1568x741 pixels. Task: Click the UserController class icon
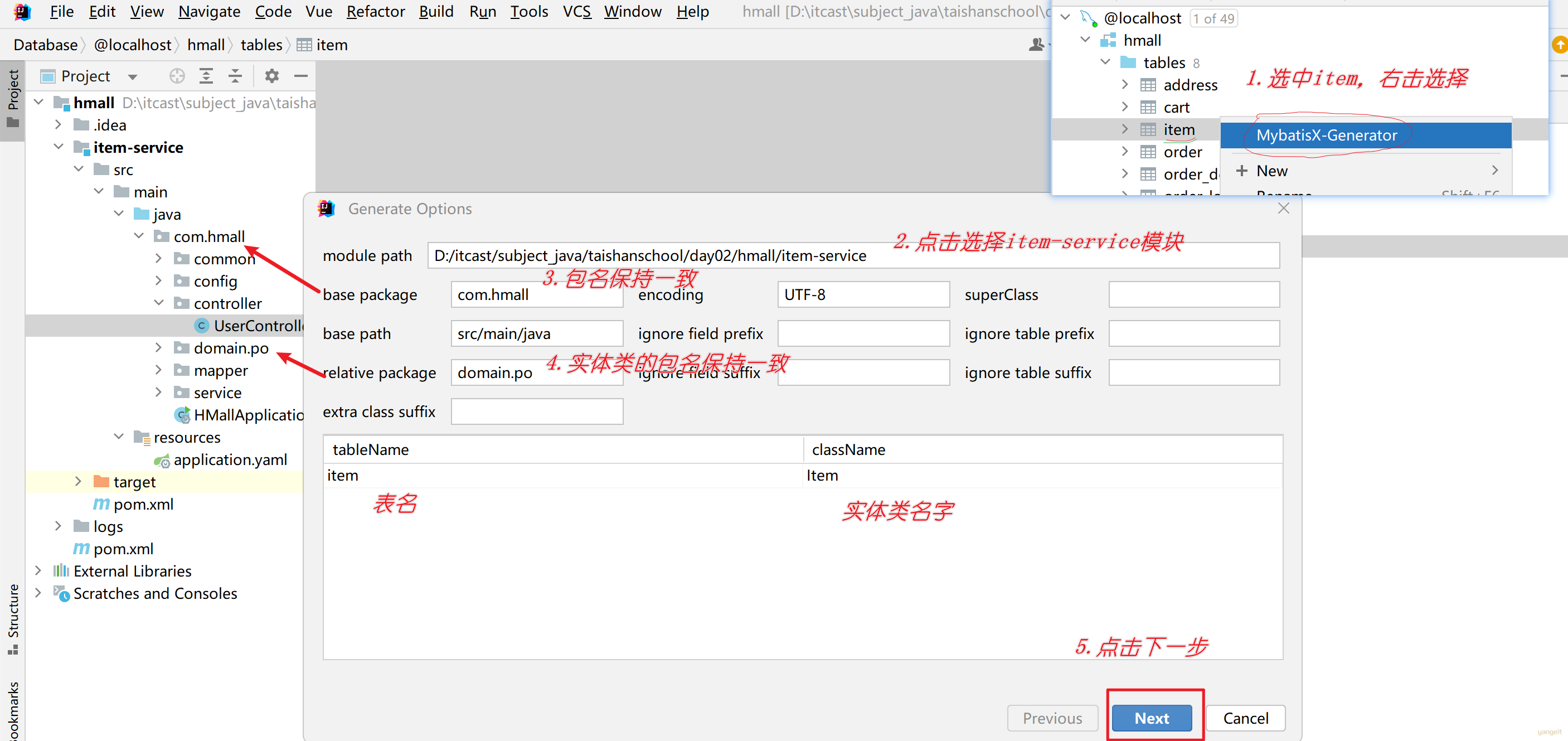point(201,326)
